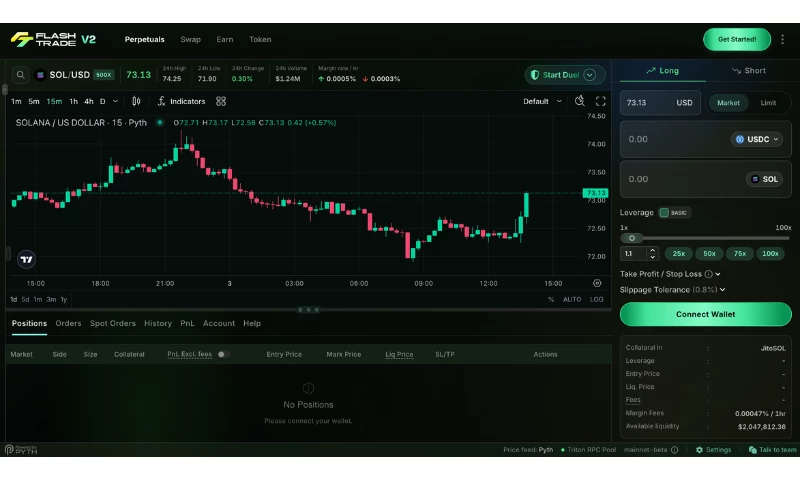Open the History tab
The height and width of the screenshot is (480, 800).
pos(158,323)
